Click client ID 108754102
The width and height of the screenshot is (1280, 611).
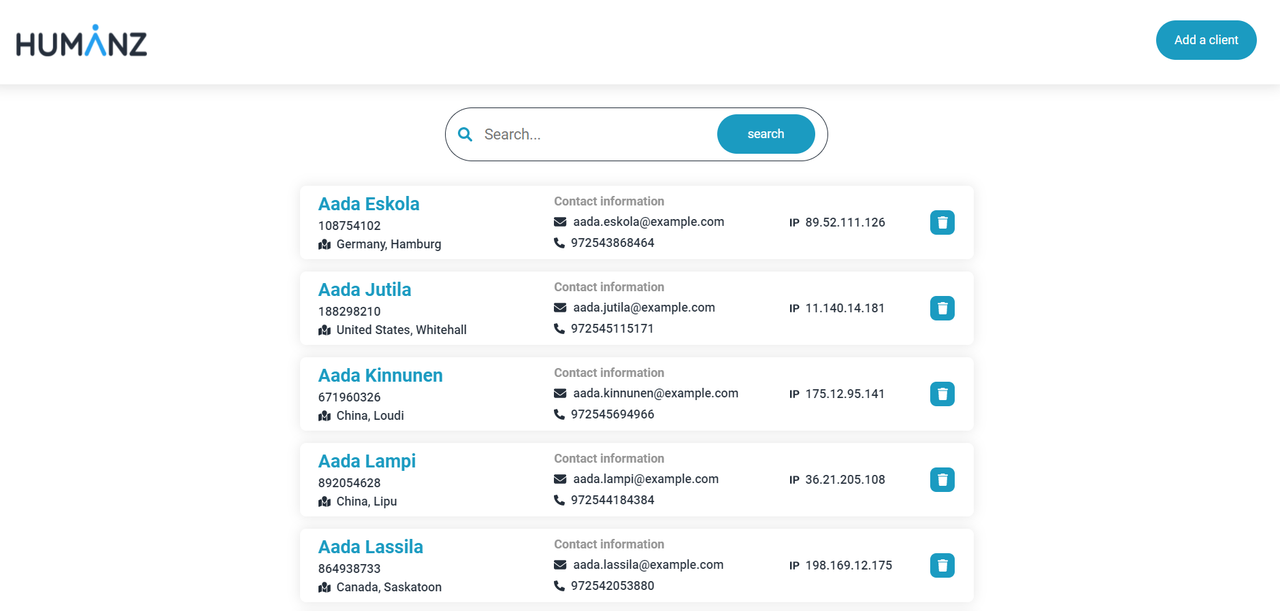(349, 226)
